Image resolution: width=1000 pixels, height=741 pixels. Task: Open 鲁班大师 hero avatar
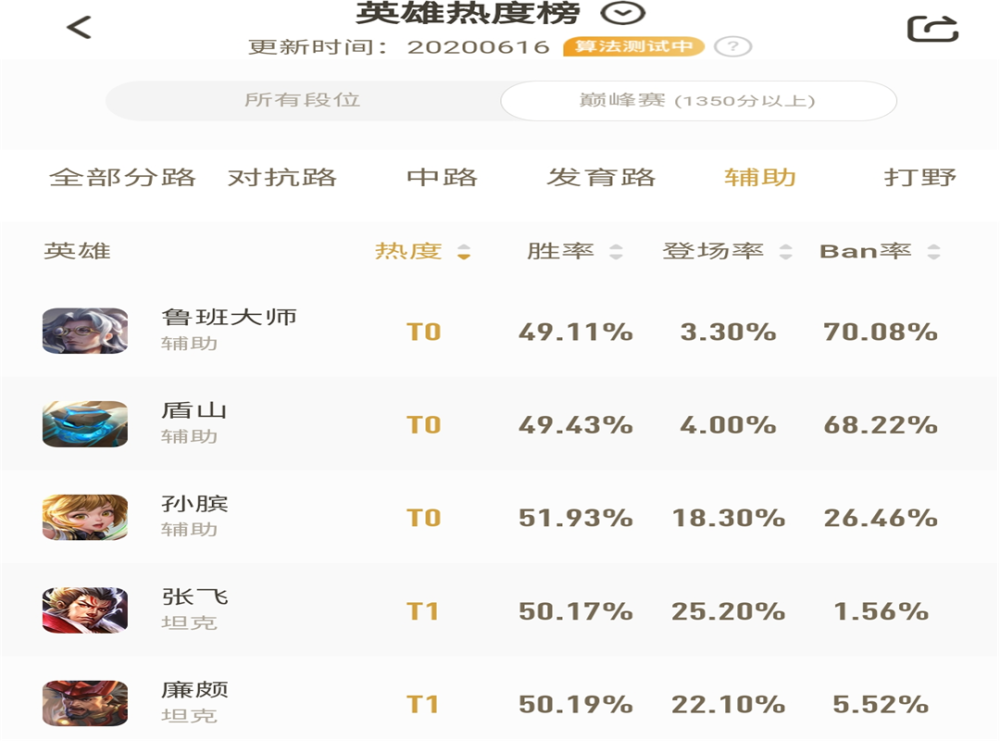85,331
